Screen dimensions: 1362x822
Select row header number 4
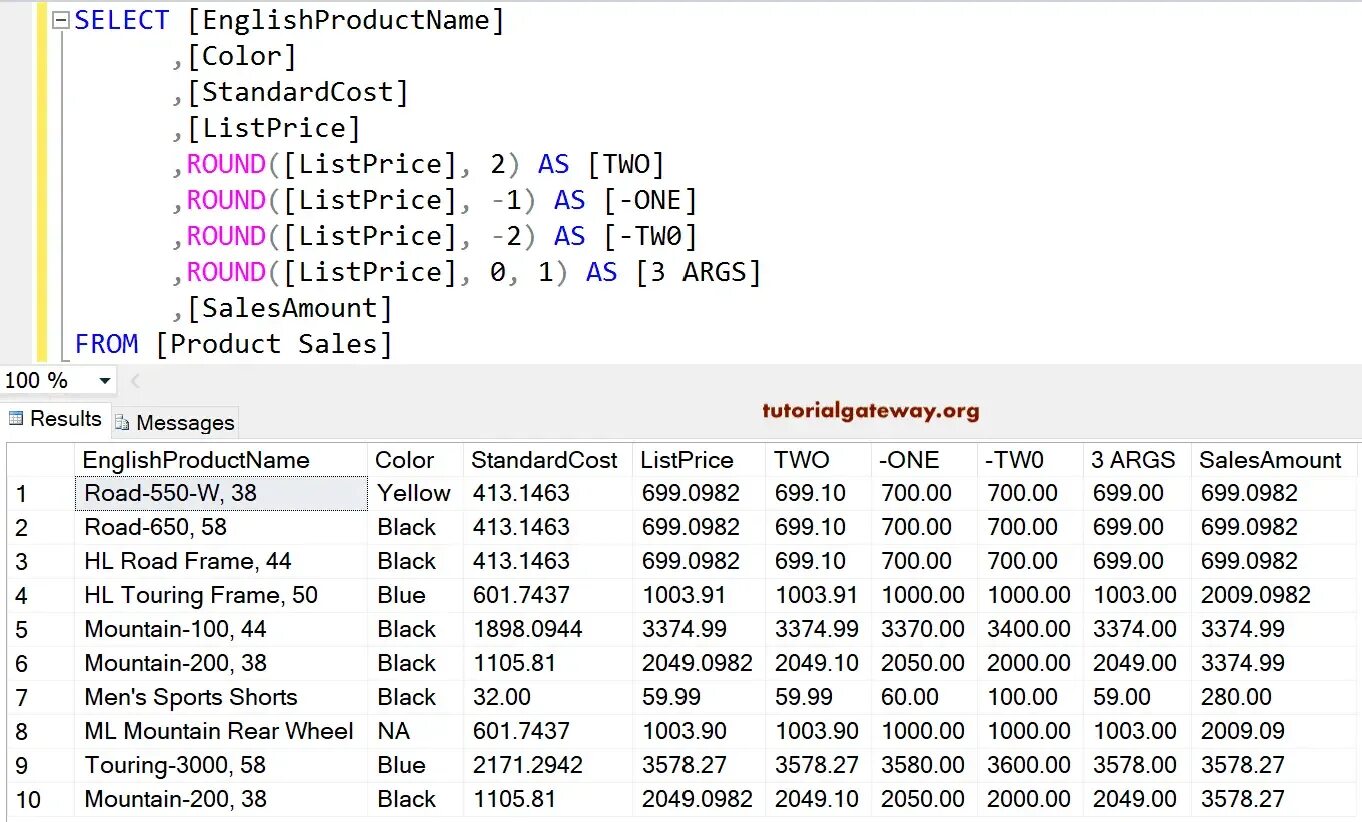[x=40, y=596]
